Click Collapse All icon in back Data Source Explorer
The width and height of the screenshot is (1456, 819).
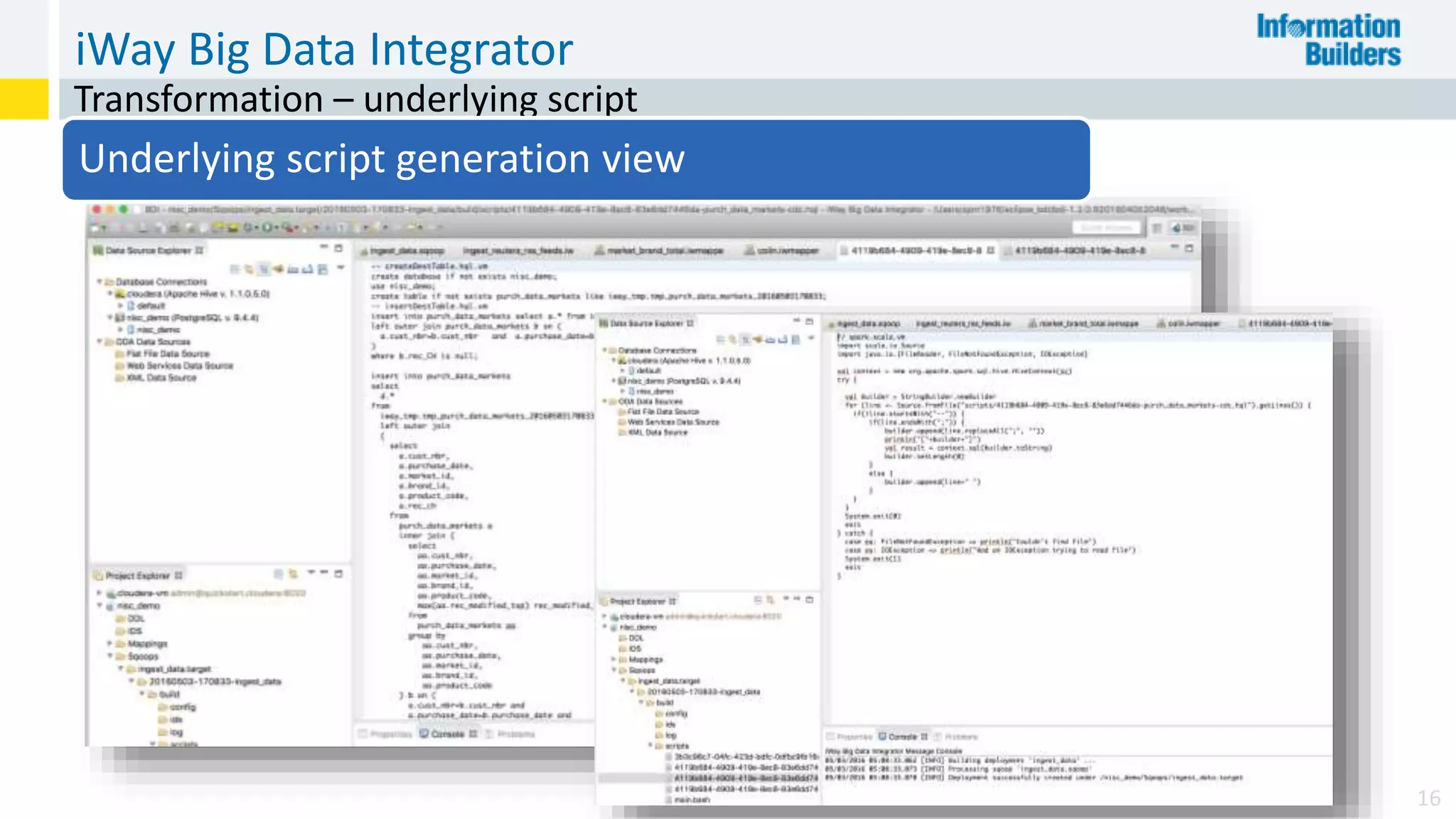235,269
